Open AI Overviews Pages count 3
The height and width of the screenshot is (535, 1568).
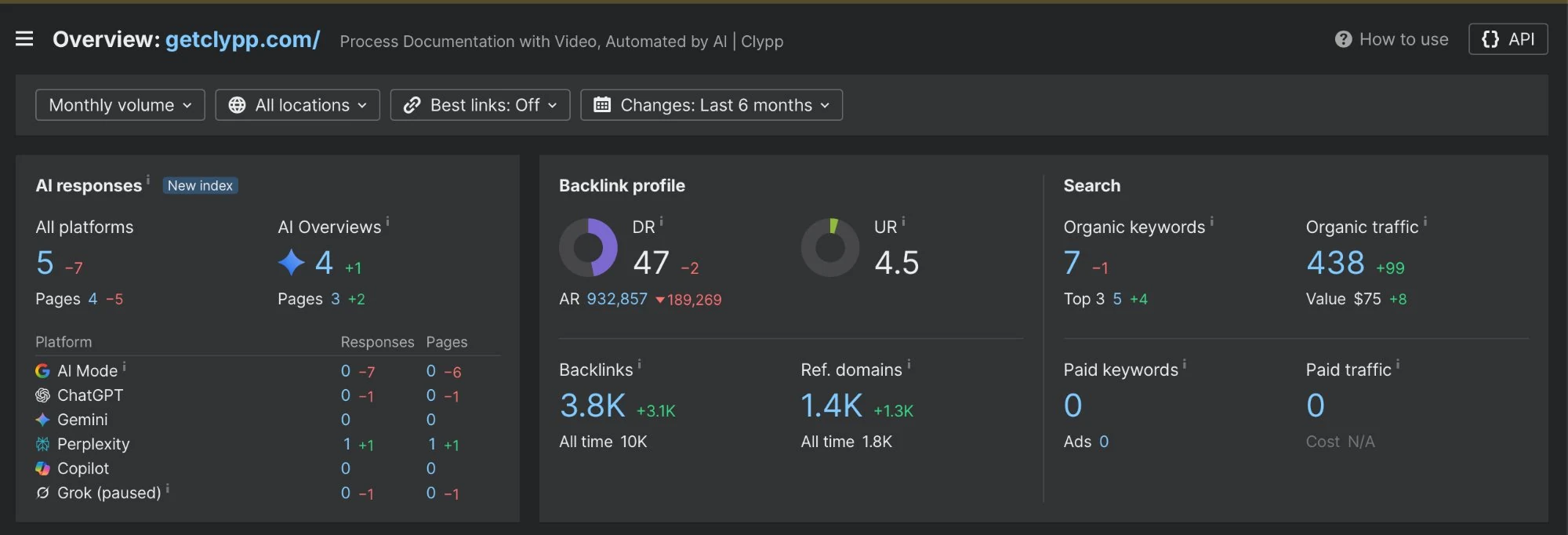[335, 299]
